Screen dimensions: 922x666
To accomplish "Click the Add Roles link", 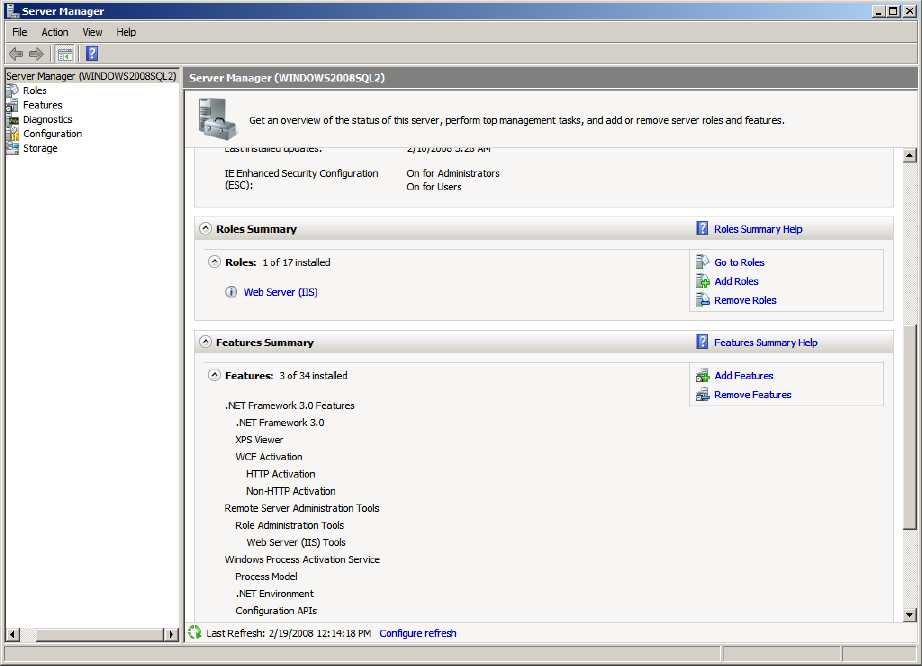I will tap(736, 282).
